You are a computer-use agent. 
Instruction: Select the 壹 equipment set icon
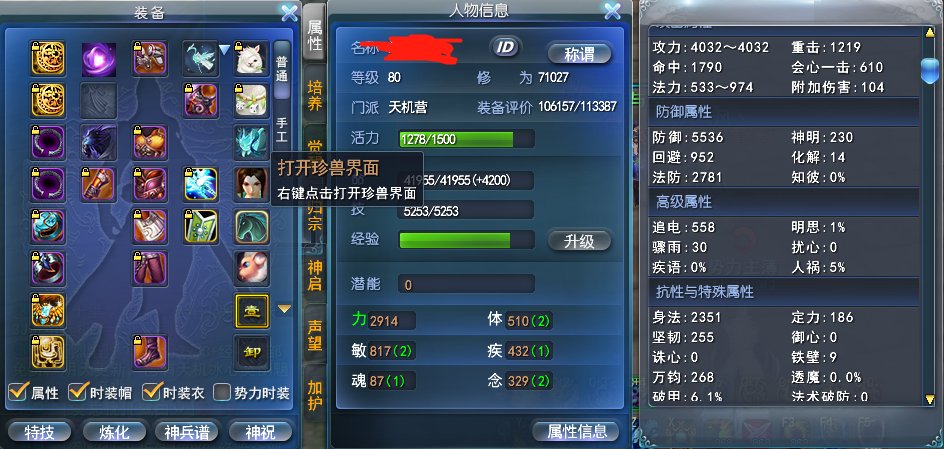(252, 311)
